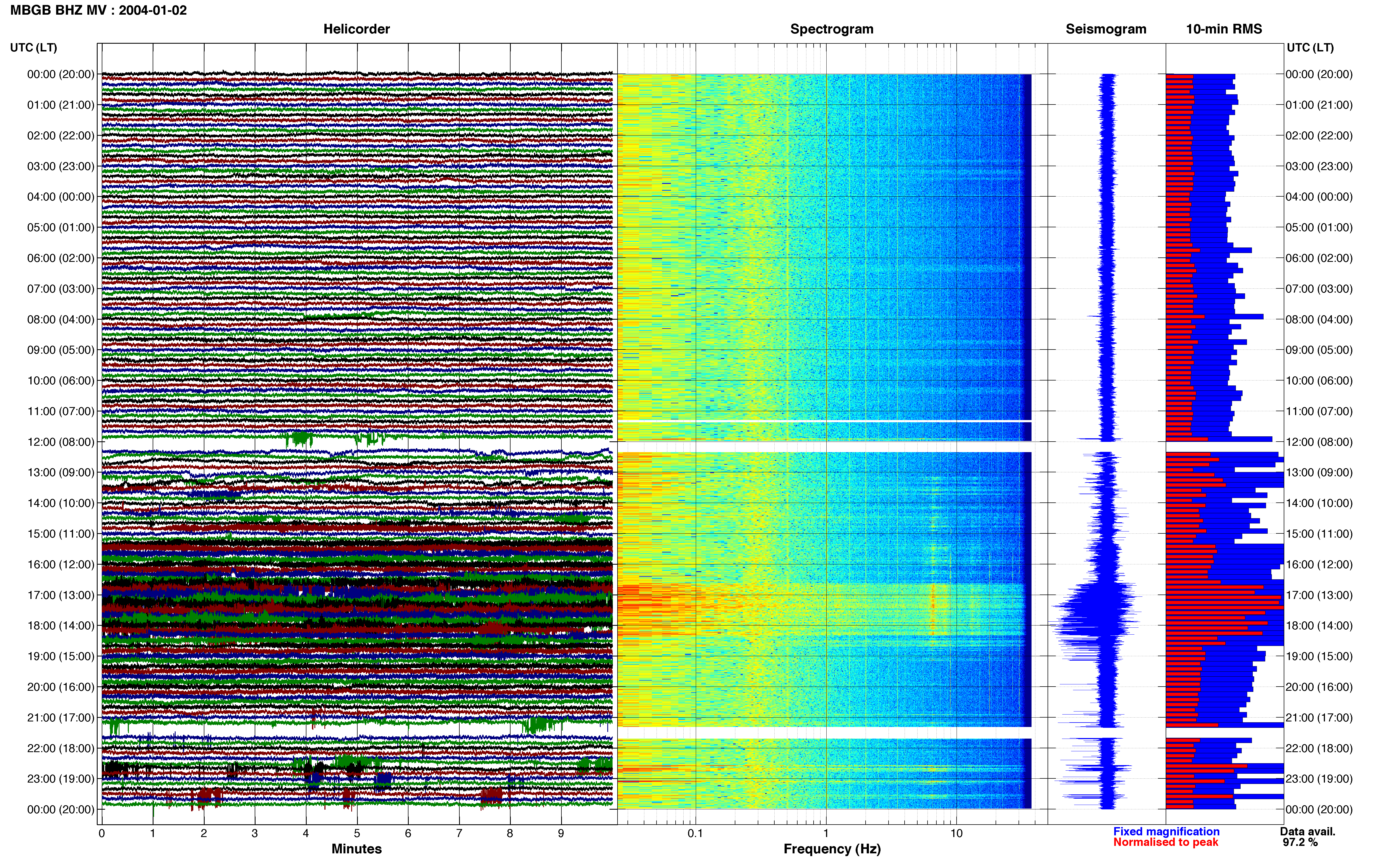Click the right 01:00 (21:00) time label
Screen dimensions: 1388x868
point(1319,105)
